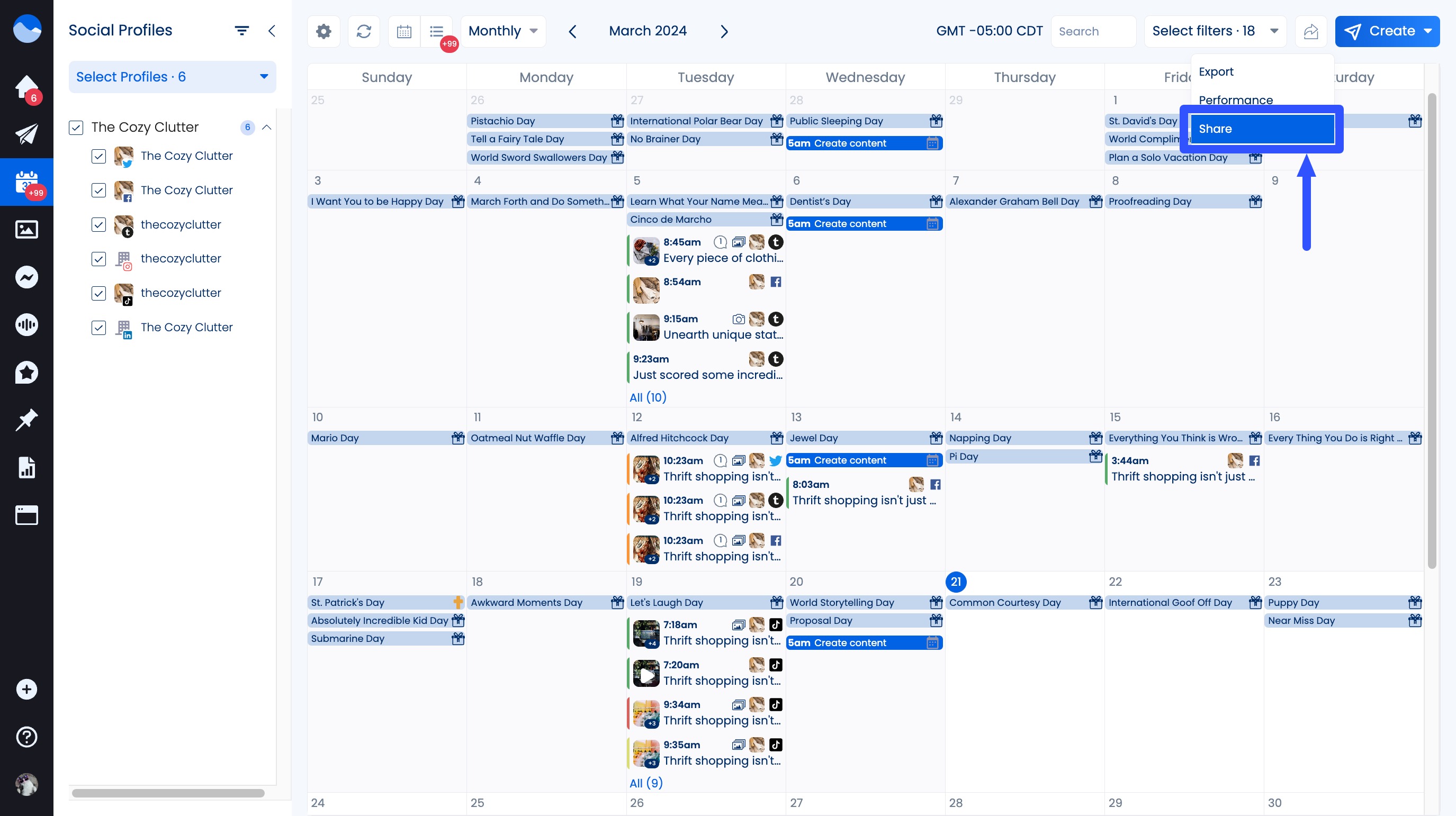The image size is (1456, 816).
Task: Click inside the Search field
Action: pyautogui.click(x=1093, y=31)
